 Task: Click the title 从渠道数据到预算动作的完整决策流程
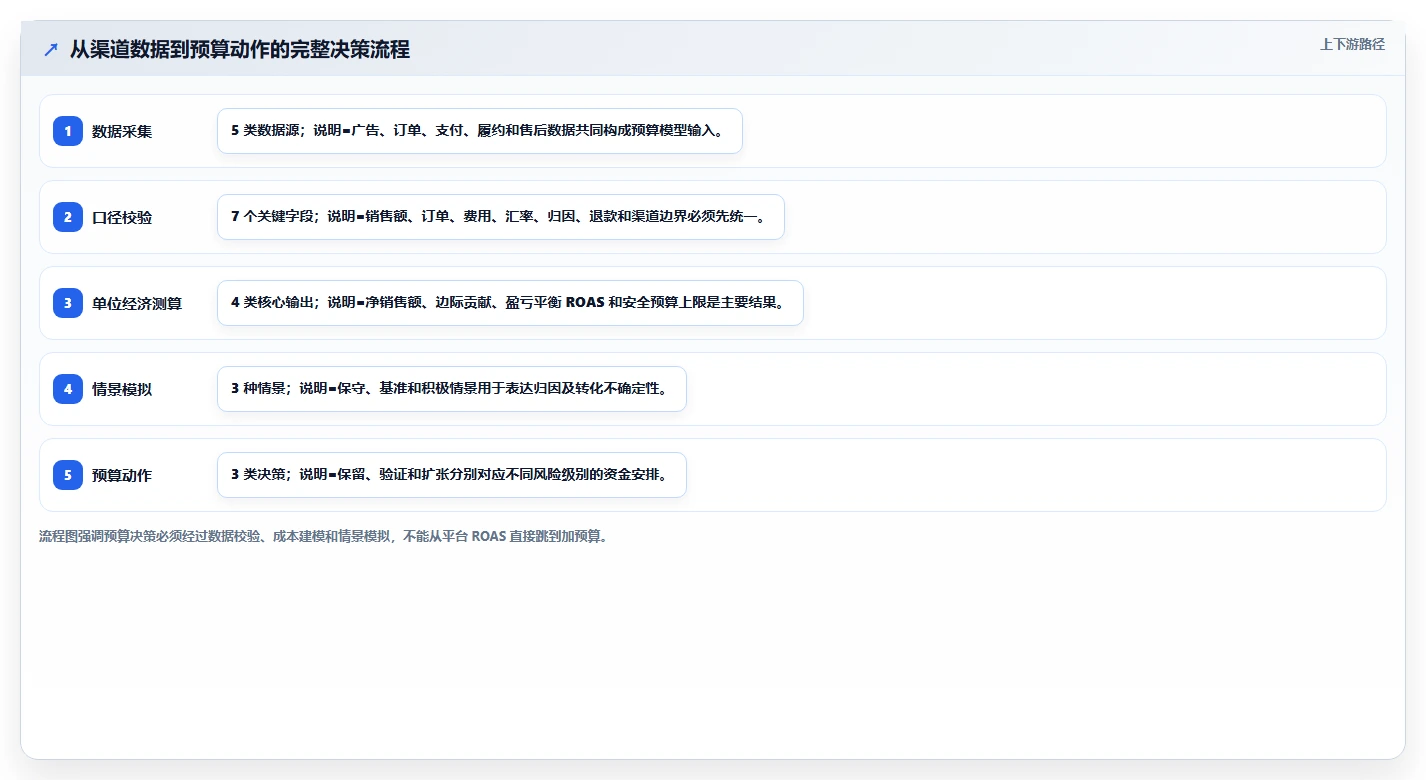point(240,49)
